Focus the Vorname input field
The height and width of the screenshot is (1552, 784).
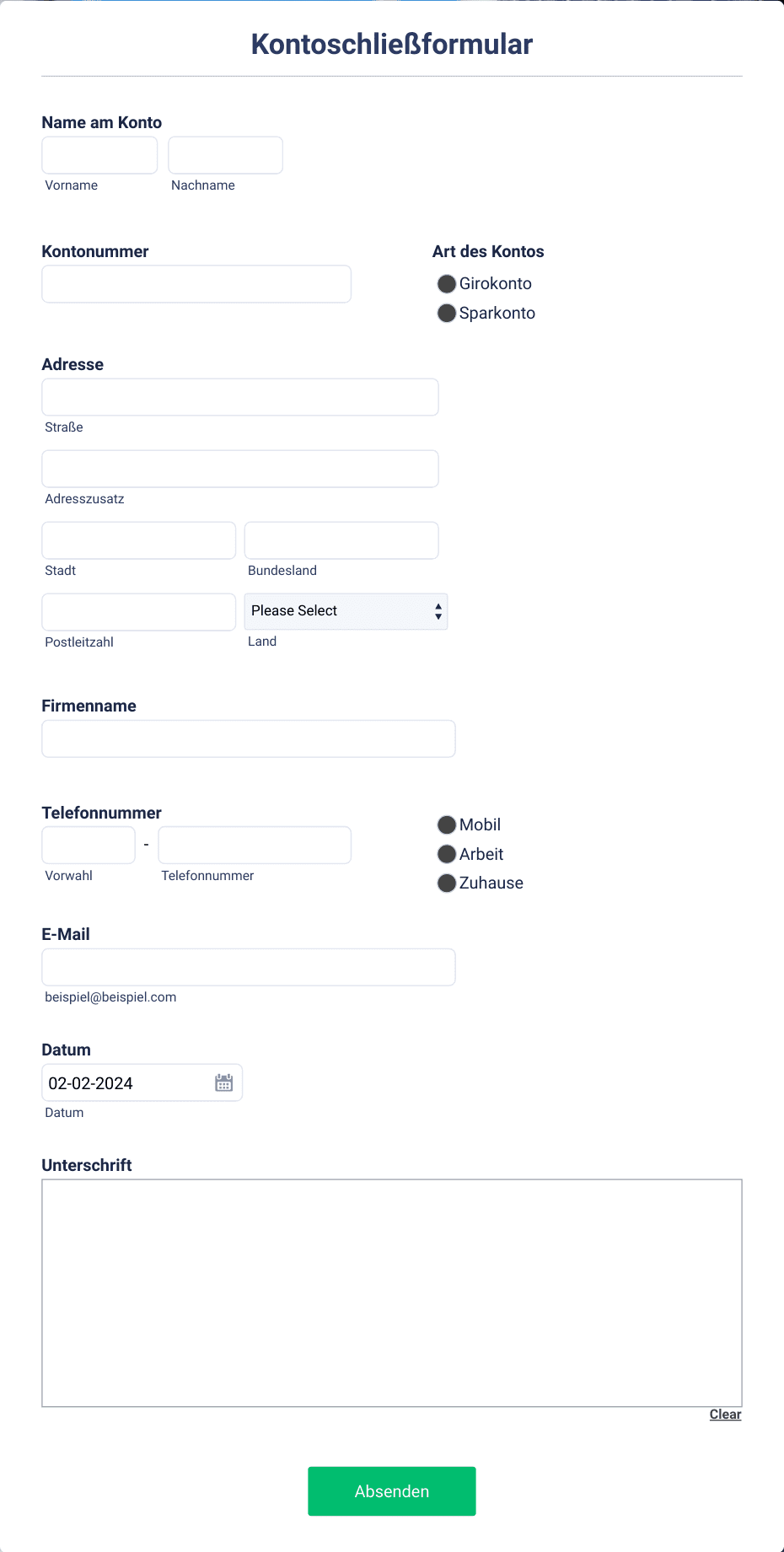pos(99,155)
